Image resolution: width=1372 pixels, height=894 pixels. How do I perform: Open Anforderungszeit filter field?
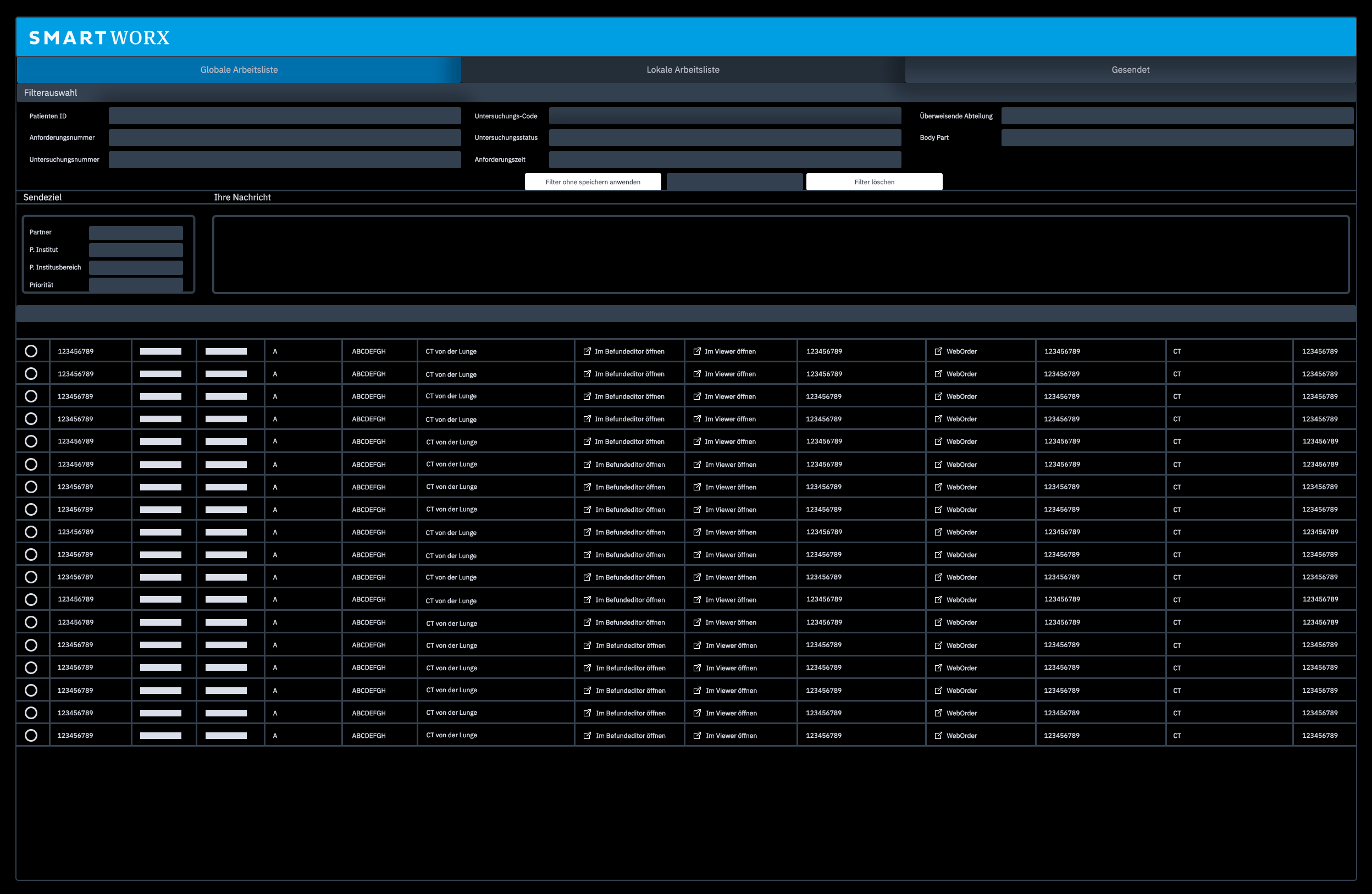(x=724, y=159)
